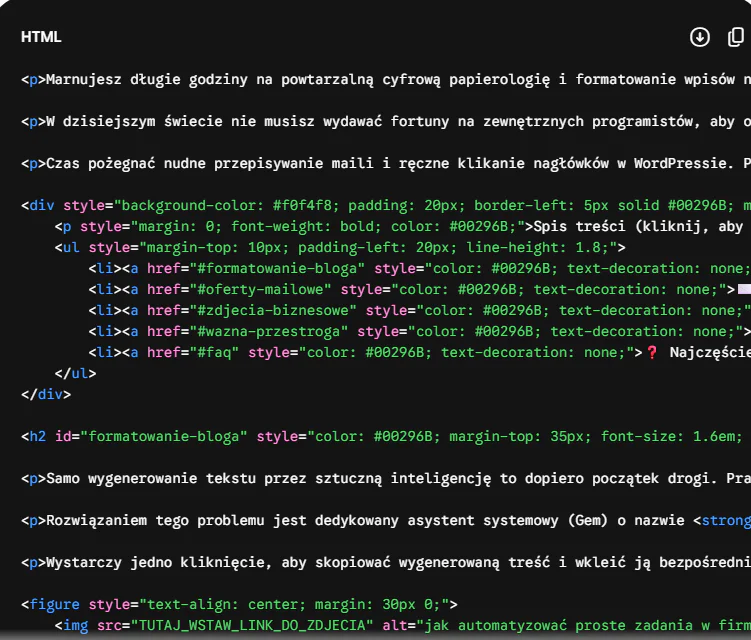Click the closing ul tag
Viewport: 751px width, 640px height.
pos(75,373)
